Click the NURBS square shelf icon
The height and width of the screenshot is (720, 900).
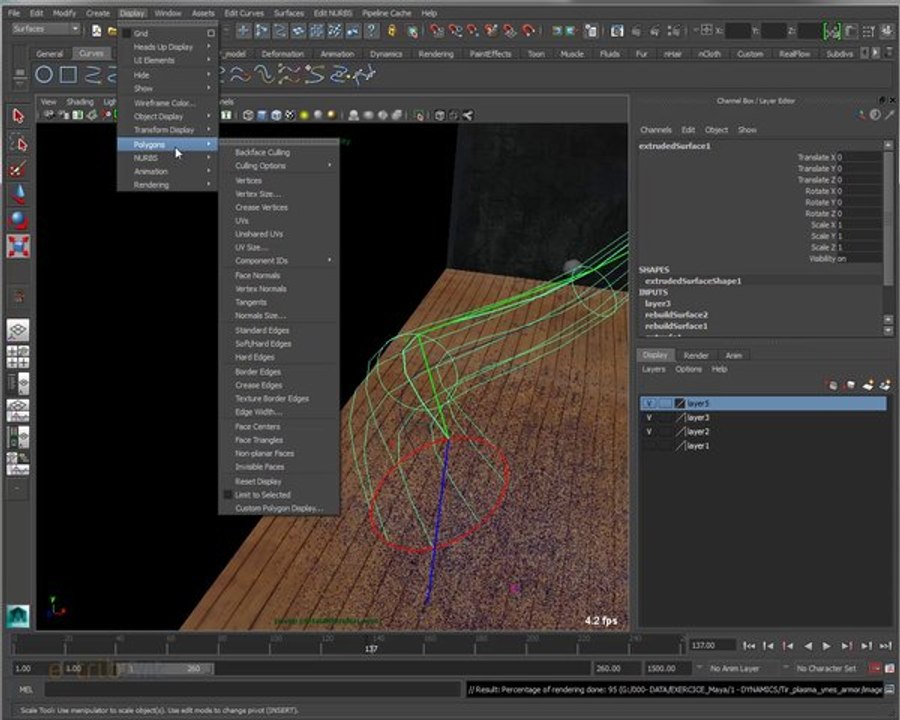(x=69, y=74)
